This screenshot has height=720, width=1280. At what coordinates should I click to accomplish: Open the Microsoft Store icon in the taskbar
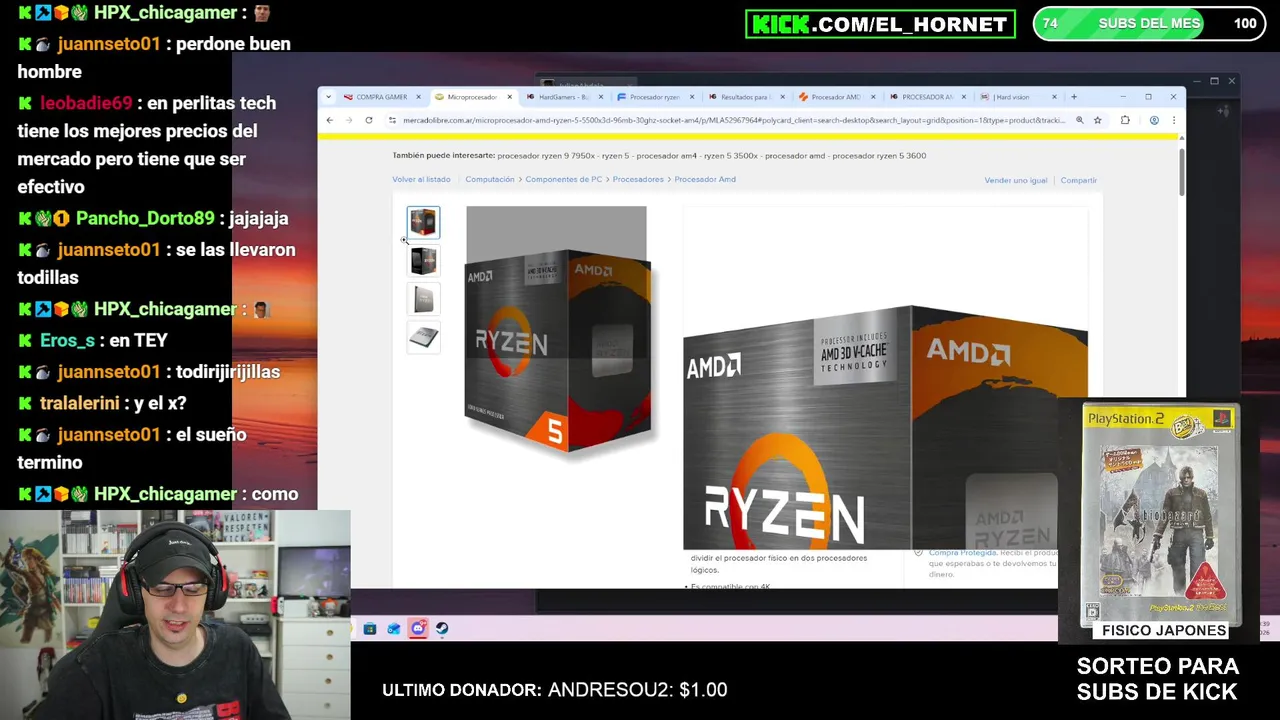point(370,628)
